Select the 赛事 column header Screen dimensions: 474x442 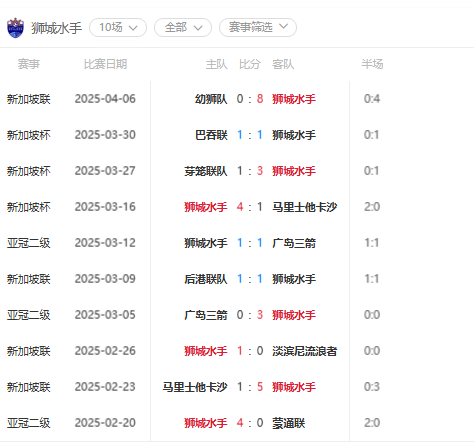(29, 64)
